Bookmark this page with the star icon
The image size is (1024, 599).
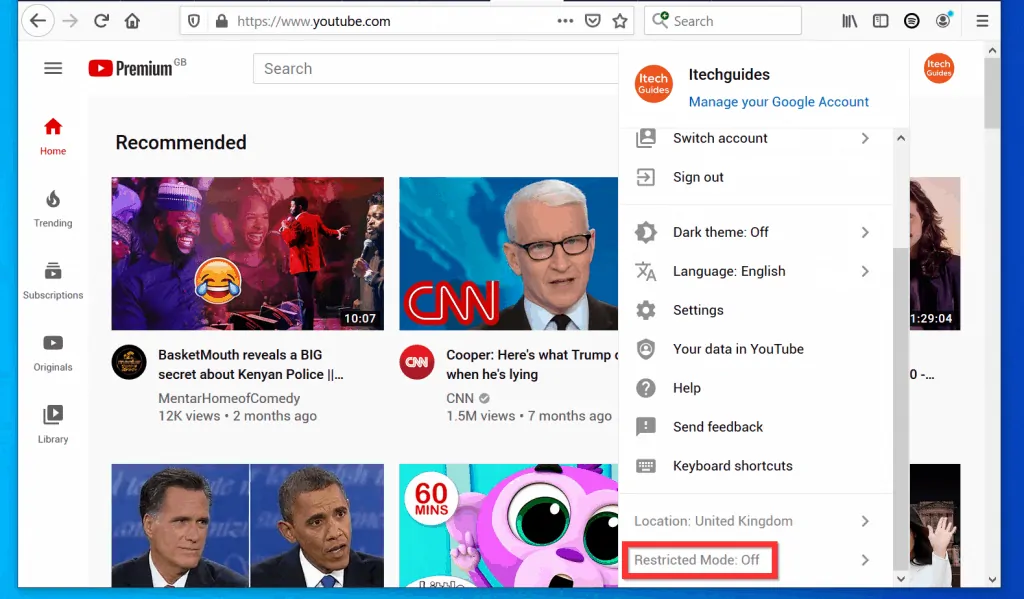coord(620,21)
